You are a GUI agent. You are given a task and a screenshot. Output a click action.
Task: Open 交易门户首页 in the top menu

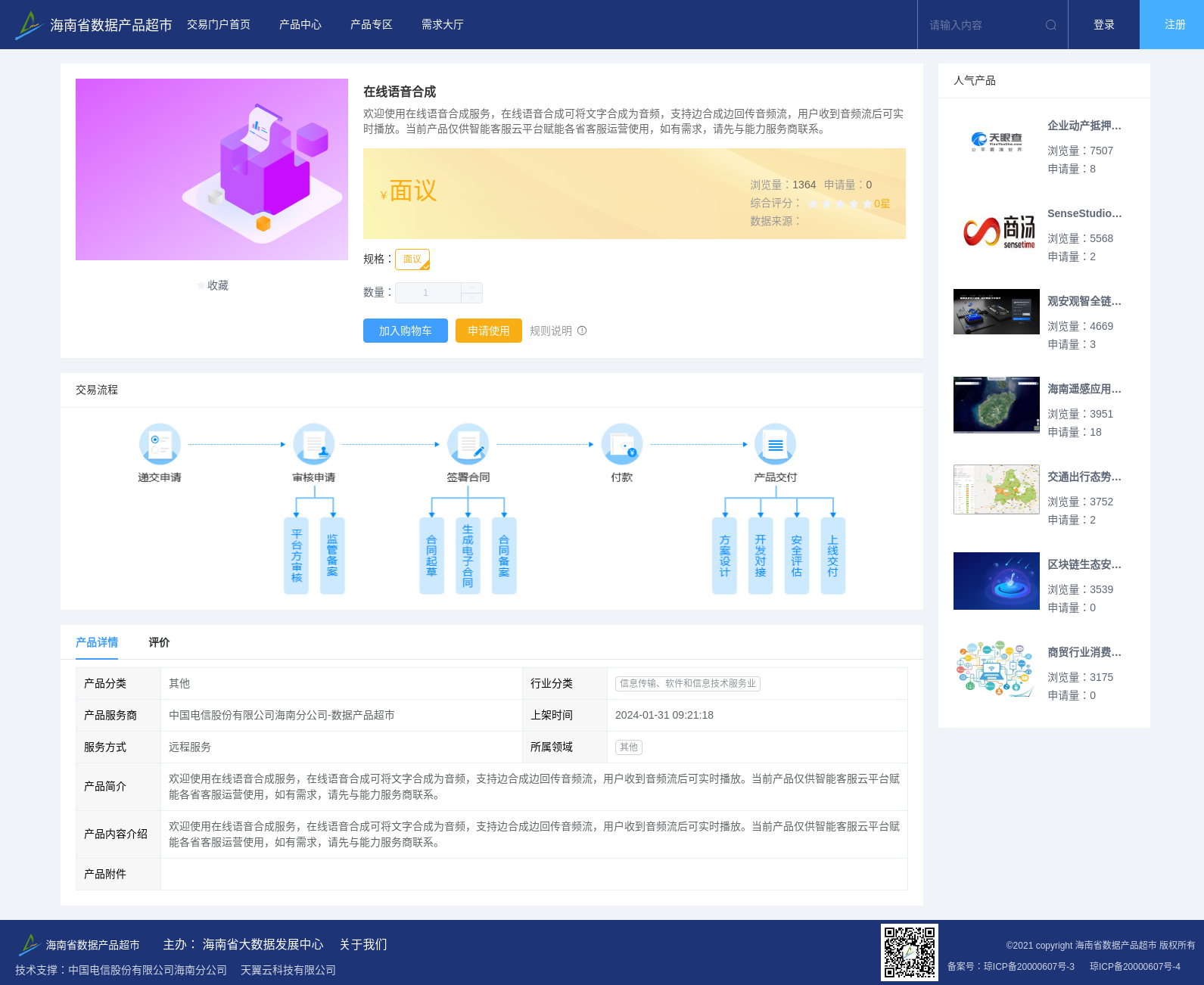click(x=219, y=25)
